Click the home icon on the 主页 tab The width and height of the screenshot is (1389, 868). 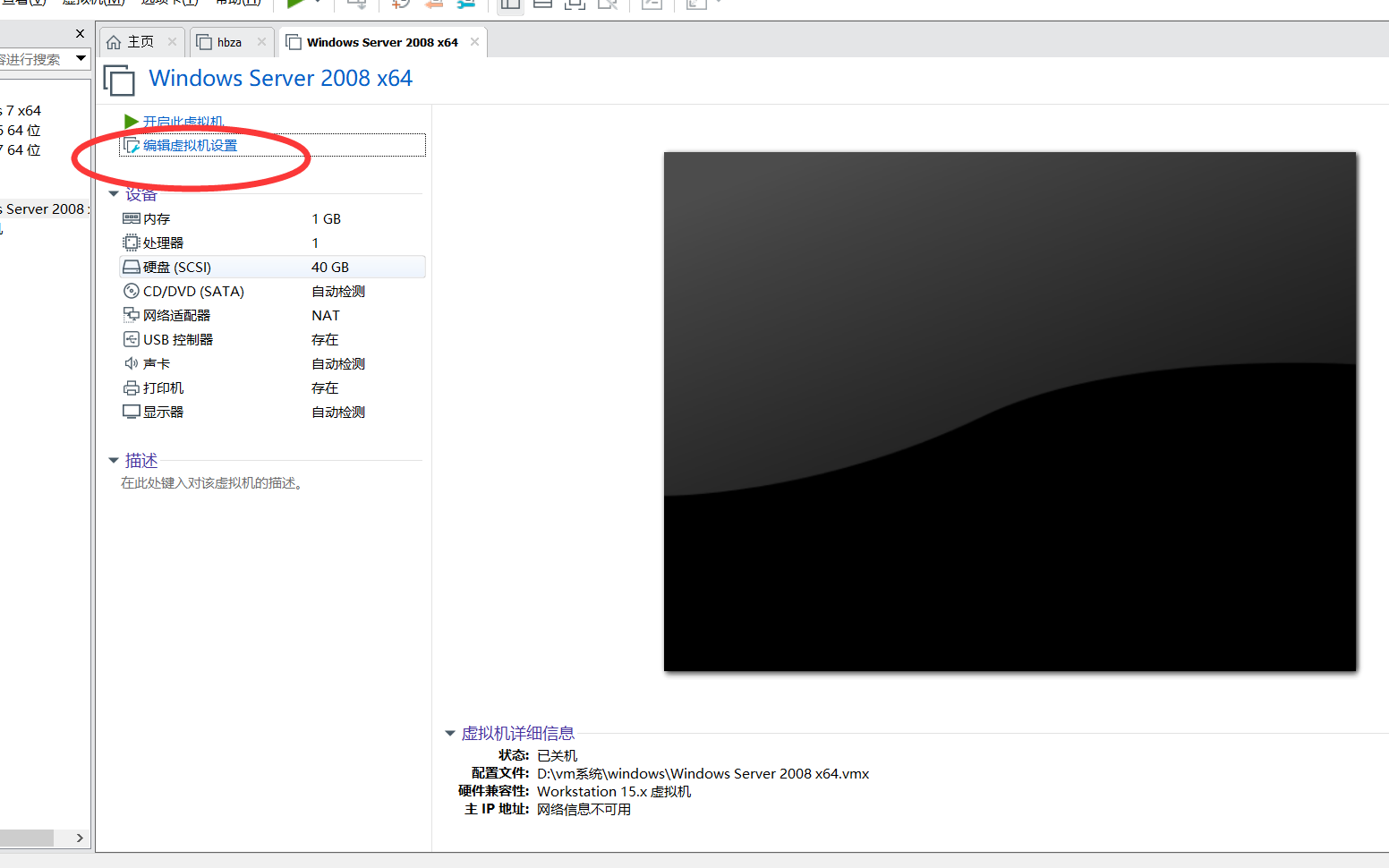114,42
